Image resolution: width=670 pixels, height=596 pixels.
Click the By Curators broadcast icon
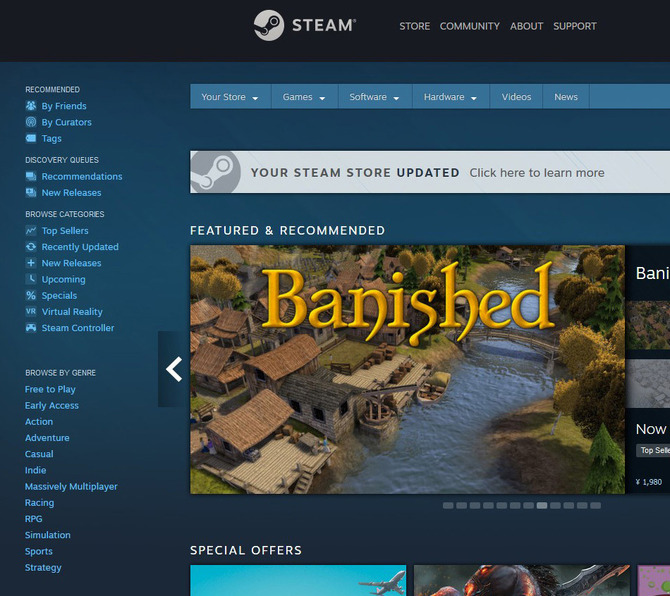(x=31, y=122)
